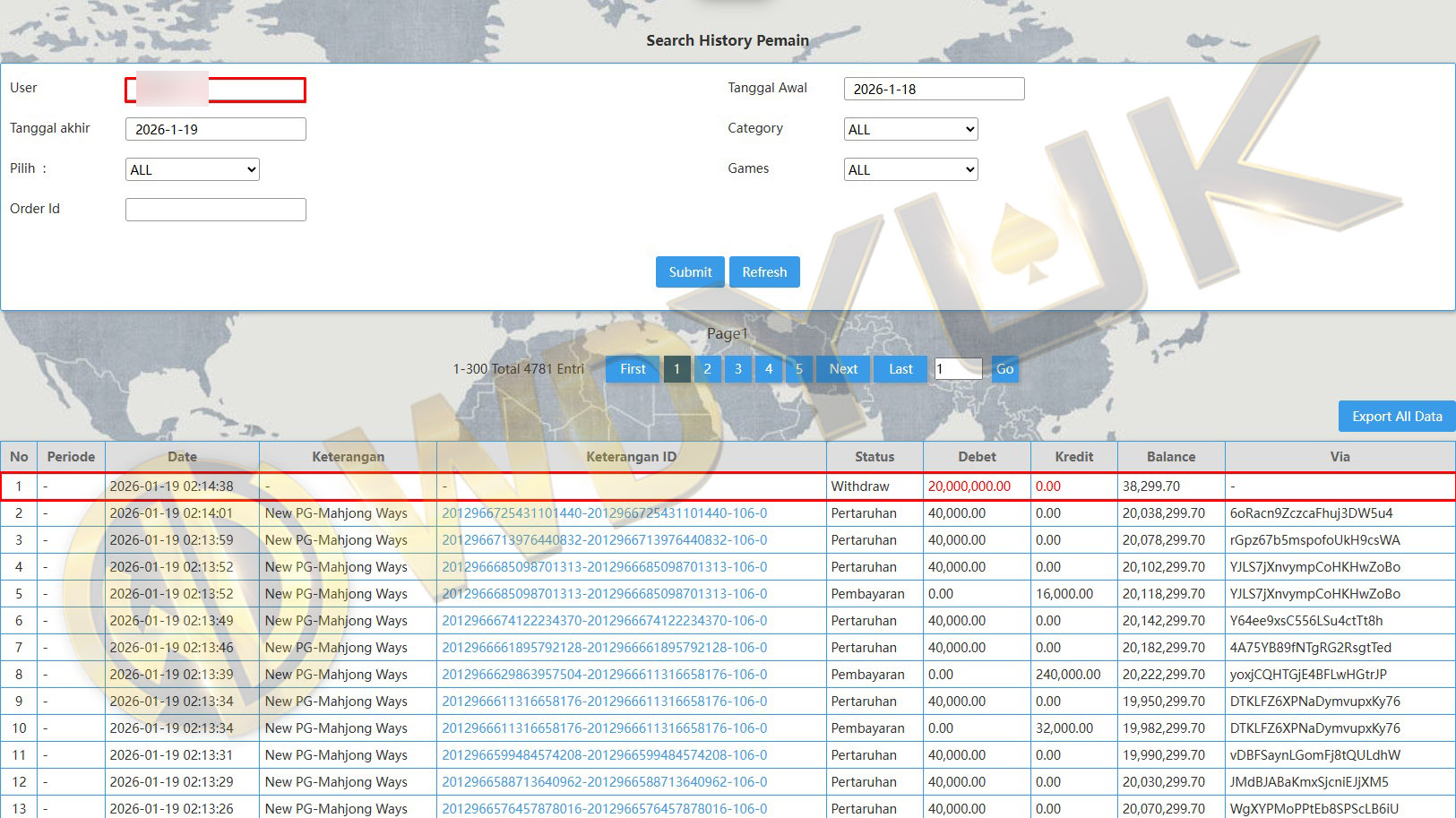Viewport: 1456px width, 818px height.
Task: Click the Next page button
Action: click(x=842, y=369)
